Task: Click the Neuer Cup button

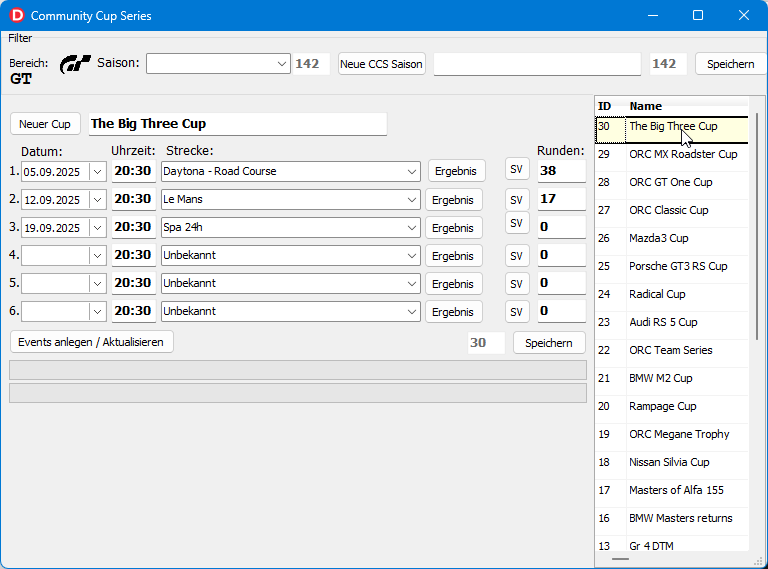Action: (x=45, y=124)
